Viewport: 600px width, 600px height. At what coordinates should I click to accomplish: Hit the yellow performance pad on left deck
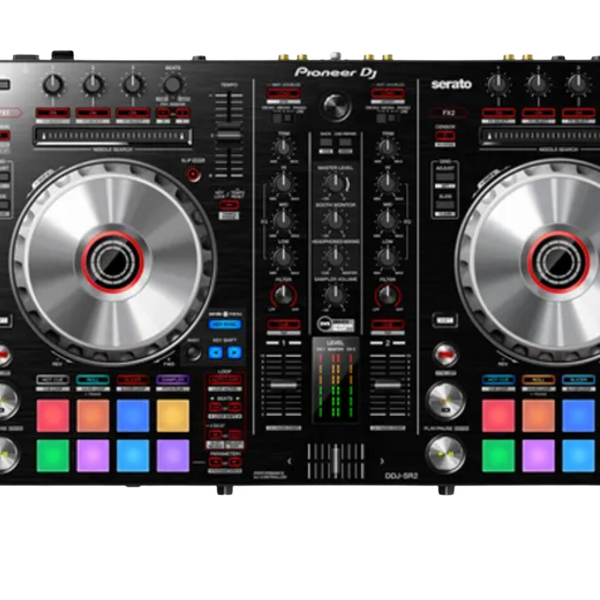(x=173, y=416)
